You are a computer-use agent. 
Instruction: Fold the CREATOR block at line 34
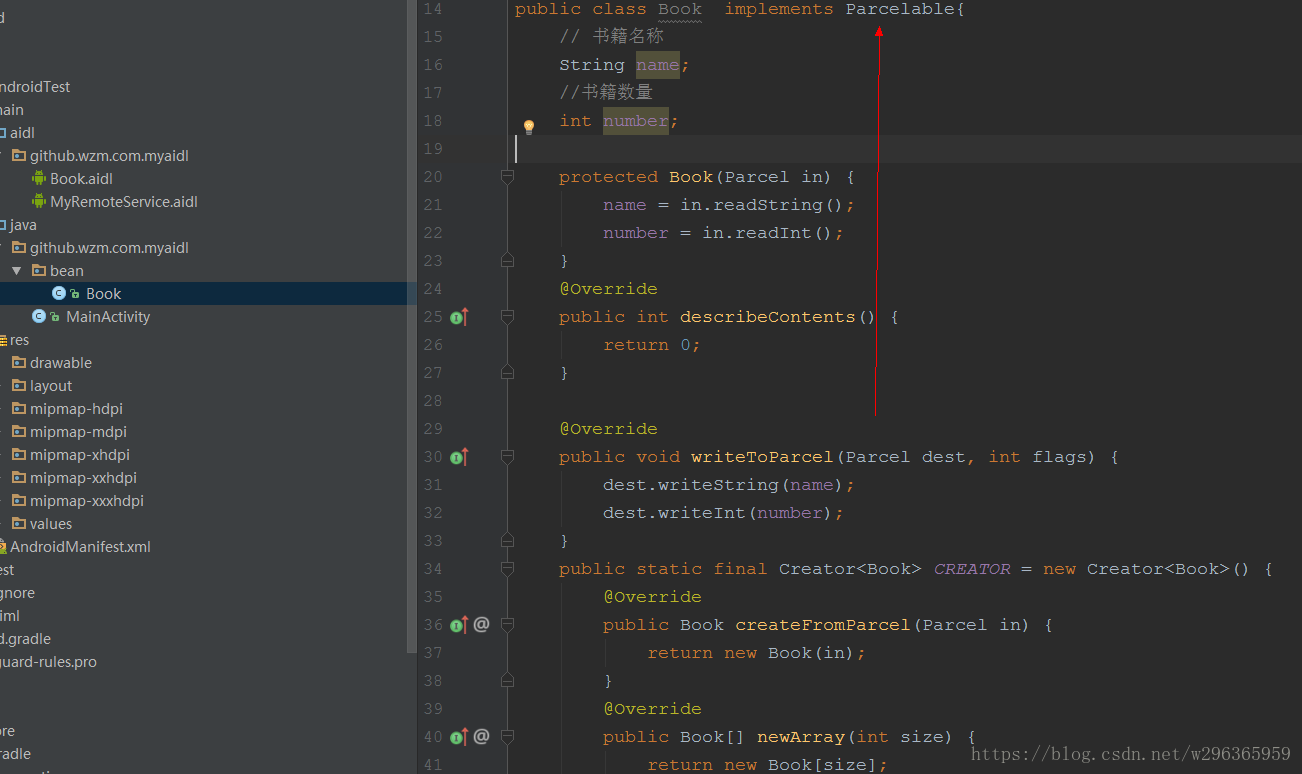(x=507, y=569)
